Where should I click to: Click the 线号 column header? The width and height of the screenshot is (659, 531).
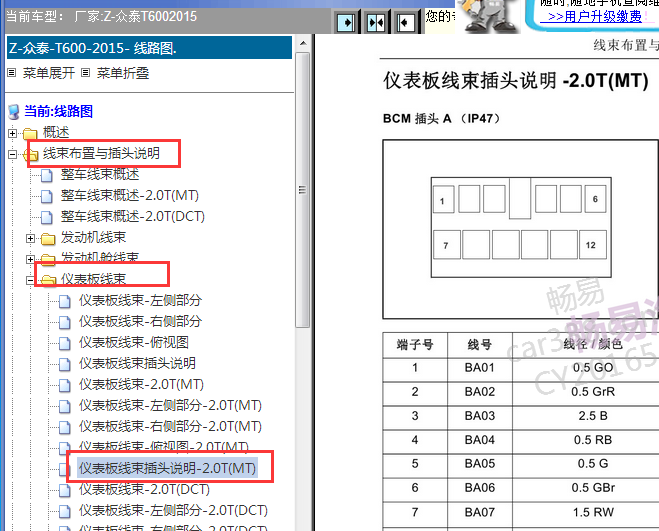[x=480, y=345]
